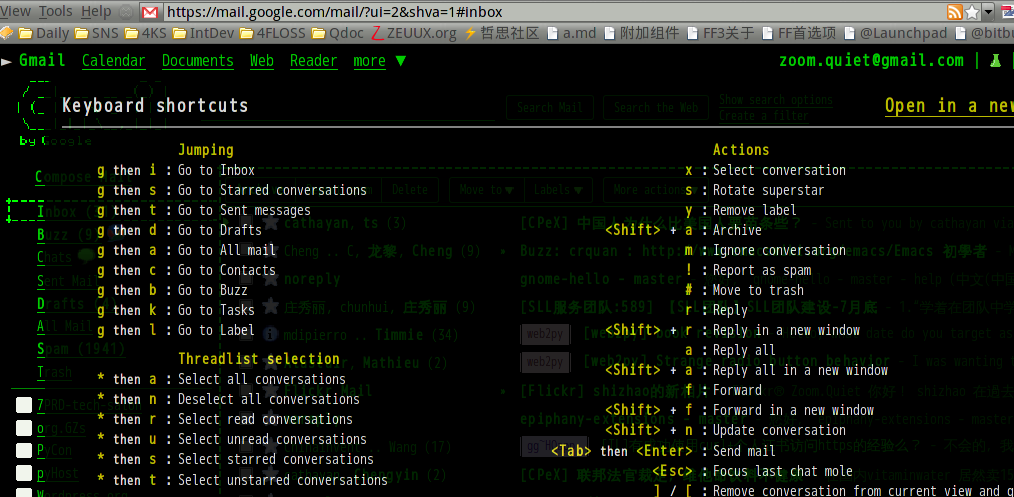Open the Move to dropdown

click(487, 190)
